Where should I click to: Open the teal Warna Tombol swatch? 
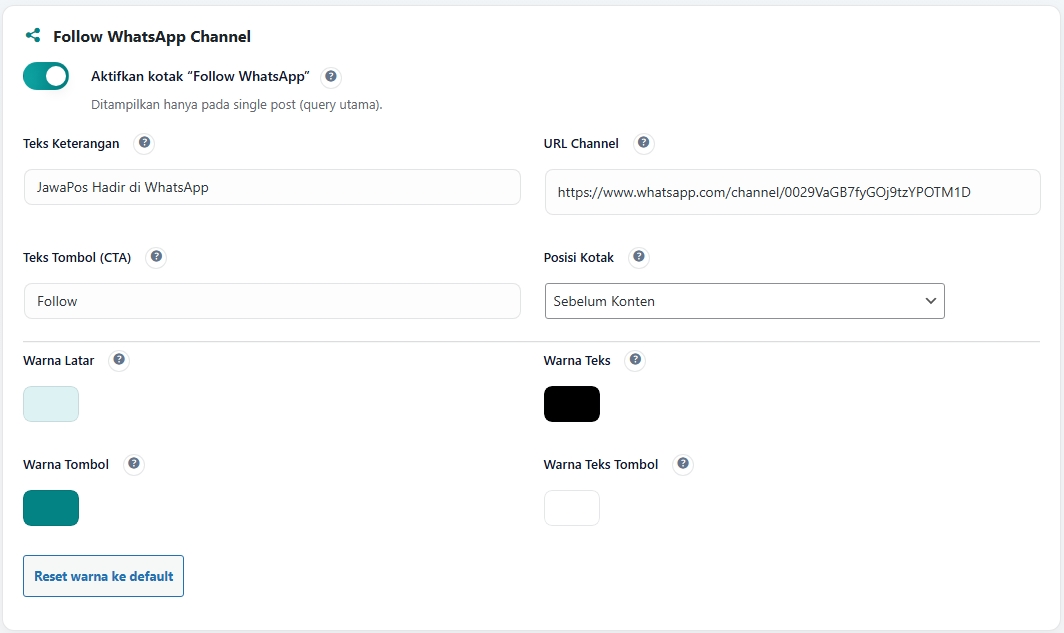51,508
